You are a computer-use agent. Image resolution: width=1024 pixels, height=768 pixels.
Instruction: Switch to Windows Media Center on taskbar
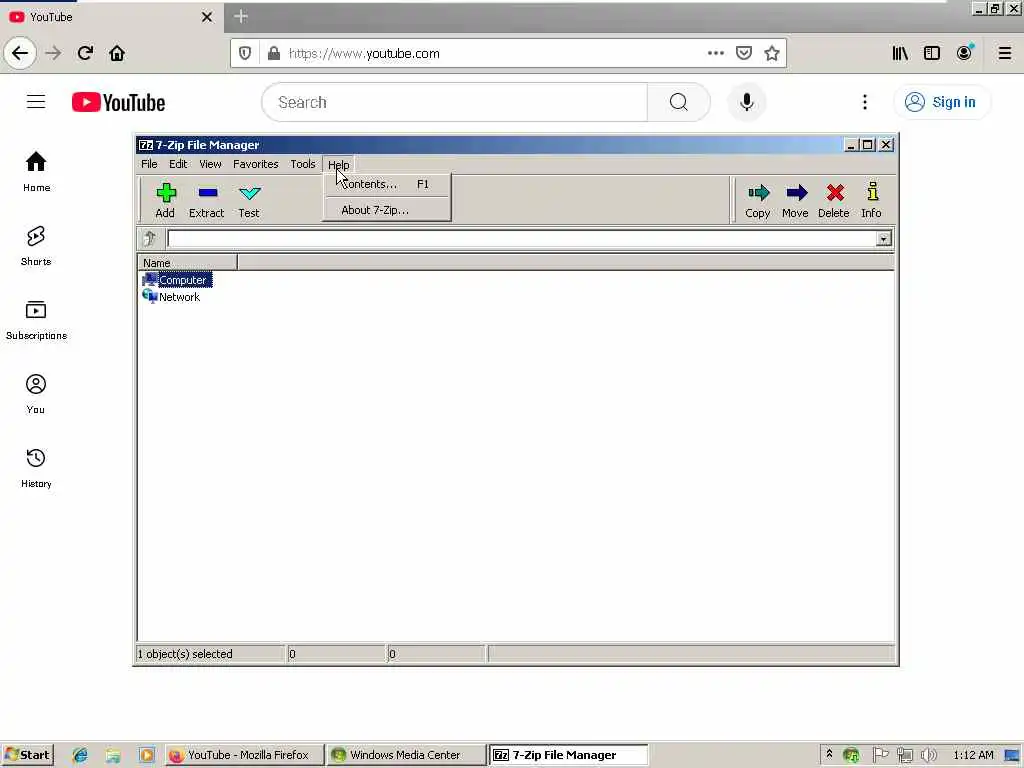(x=406, y=755)
